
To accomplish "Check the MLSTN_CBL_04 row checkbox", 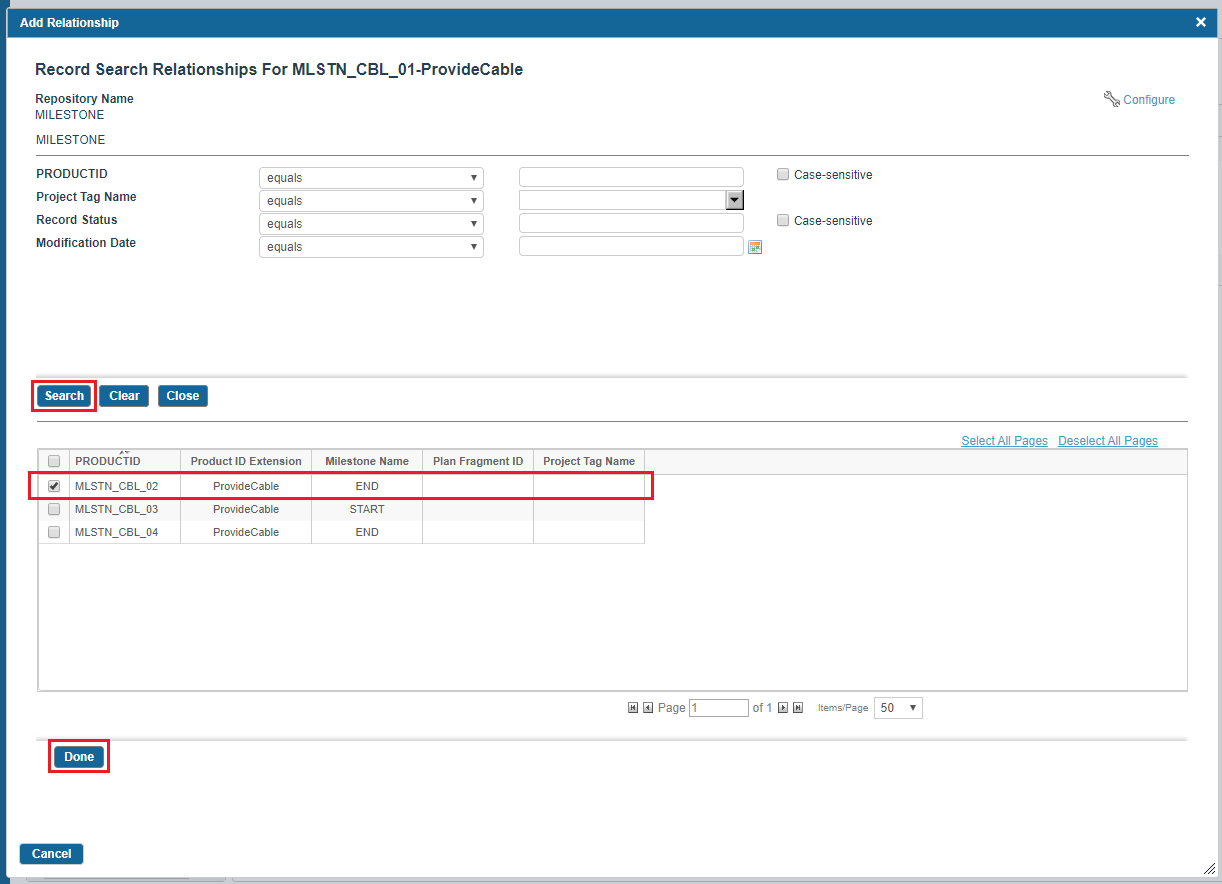I will 54,532.
